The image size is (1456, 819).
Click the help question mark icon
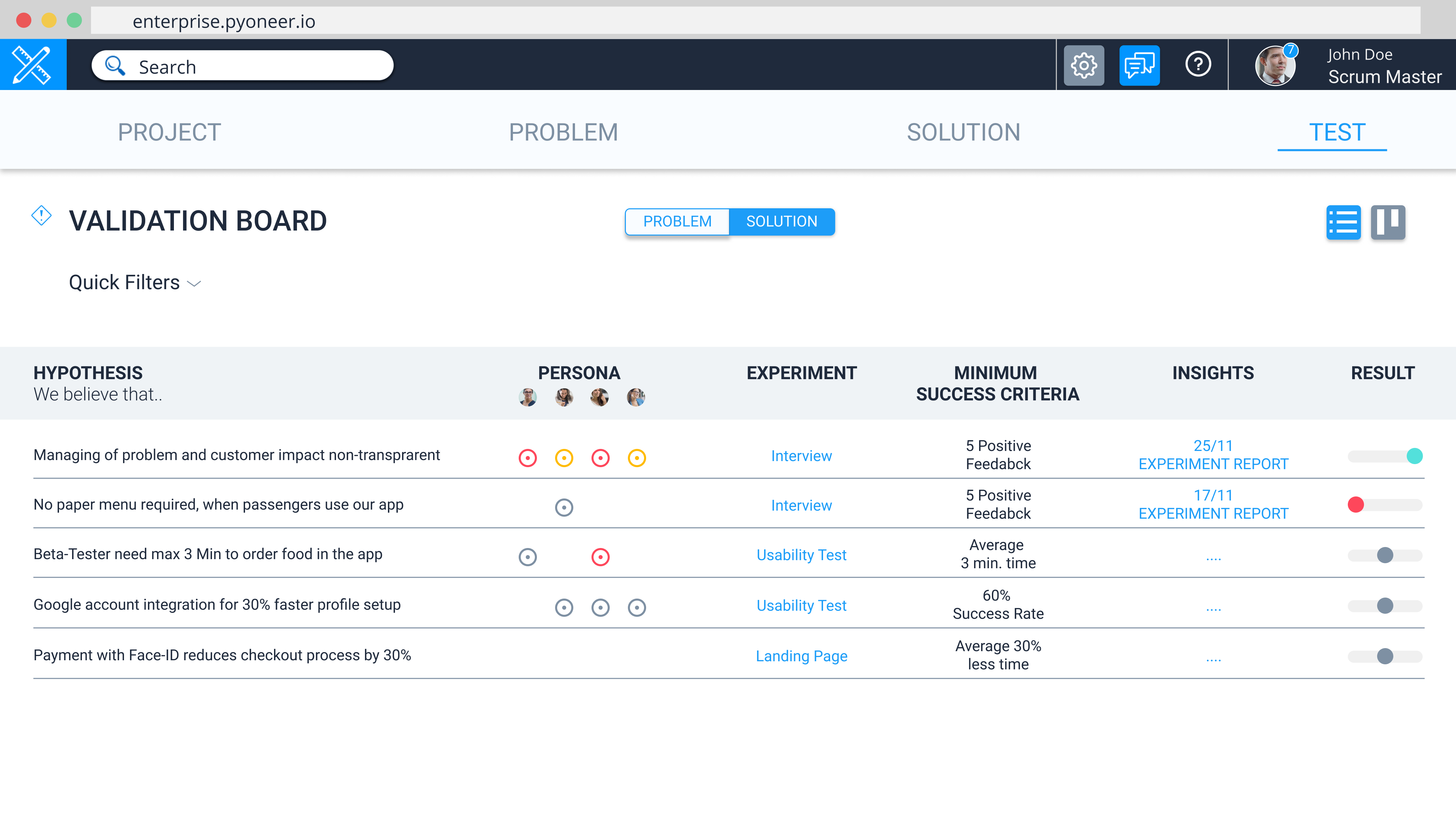click(x=1198, y=64)
